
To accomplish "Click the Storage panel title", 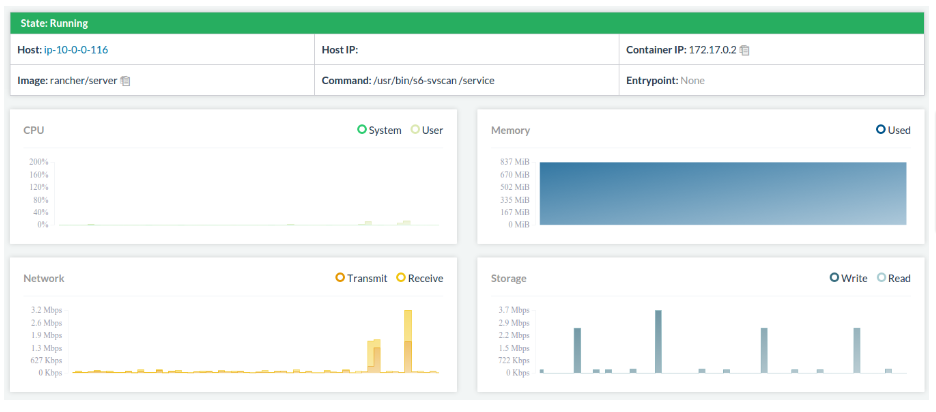I will pos(509,278).
